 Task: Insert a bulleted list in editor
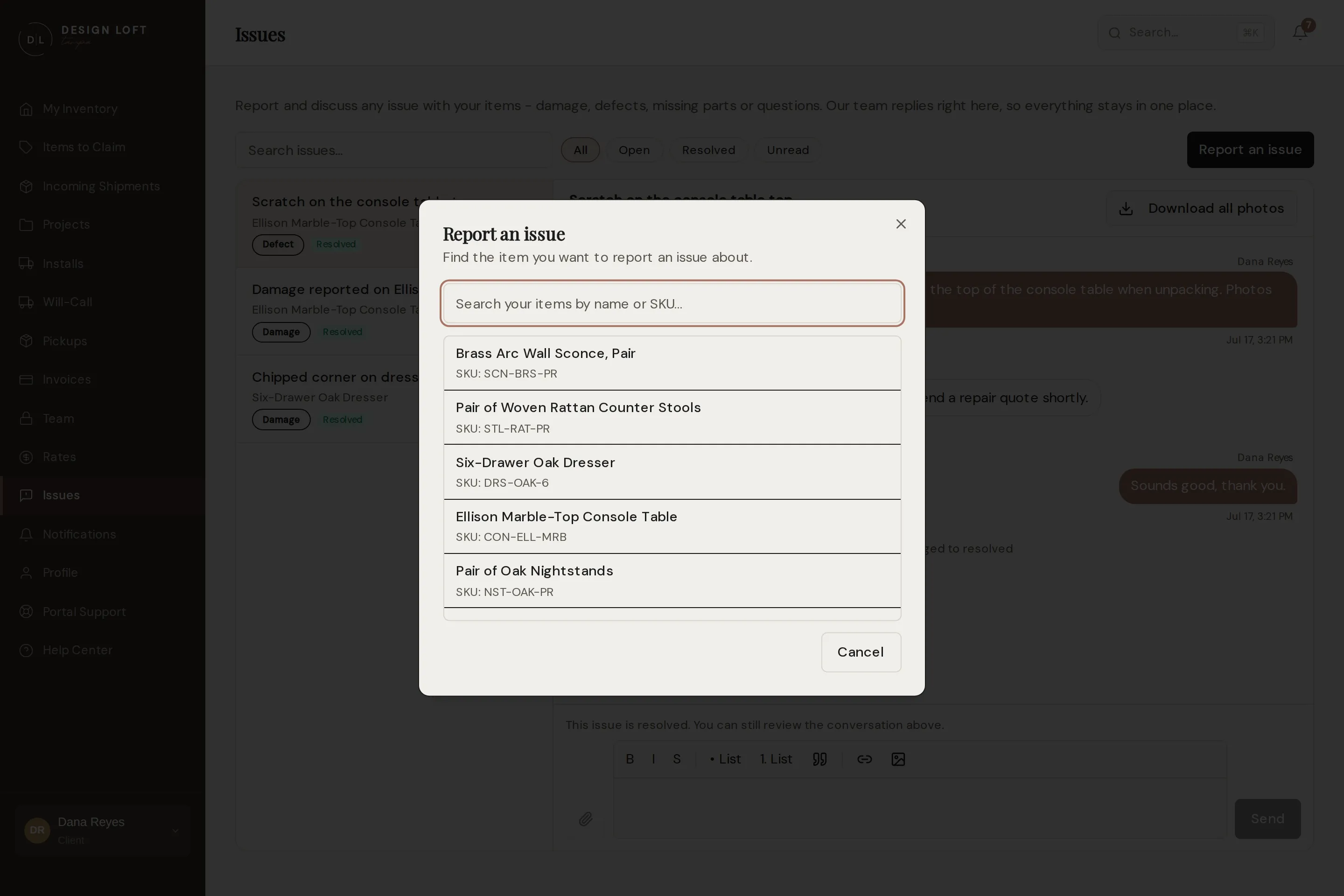(x=725, y=759)
